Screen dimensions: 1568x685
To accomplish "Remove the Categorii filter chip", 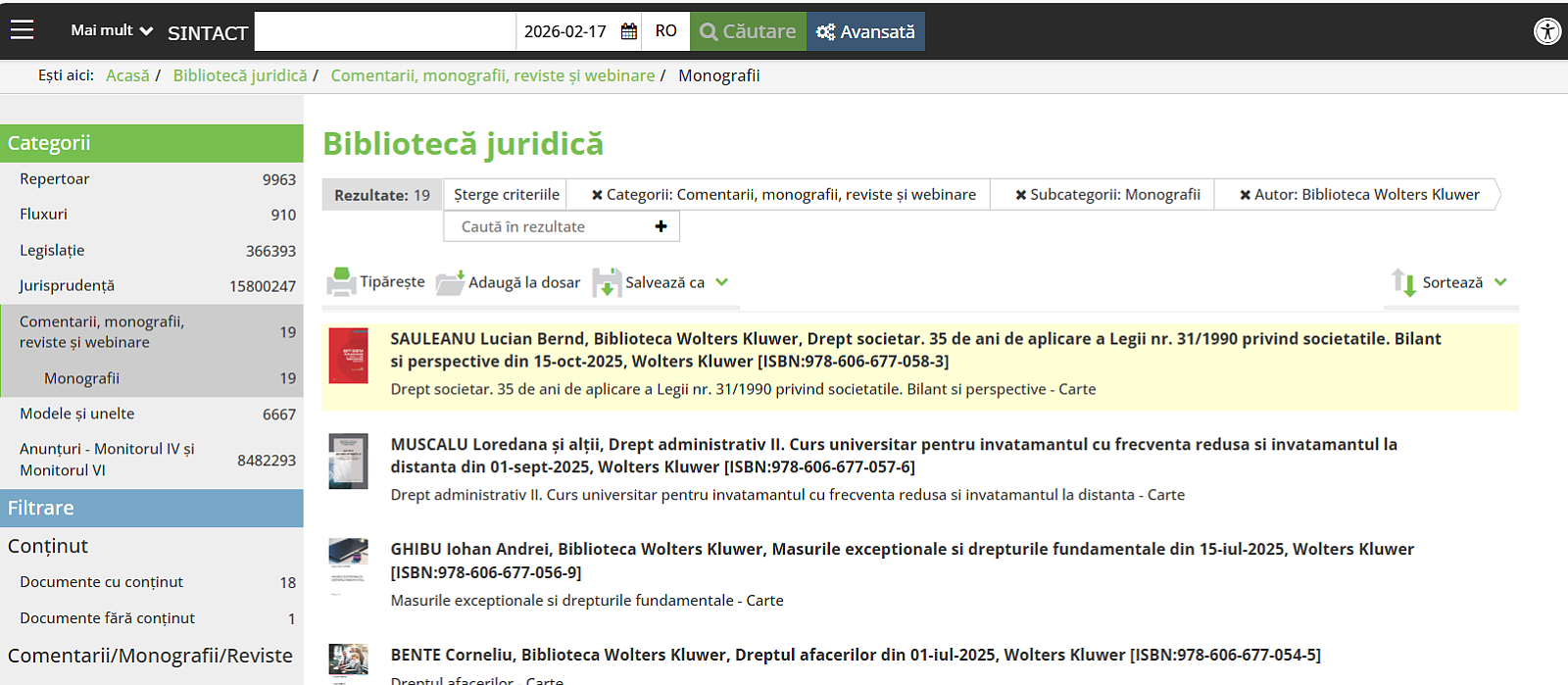I will point(597,195).
